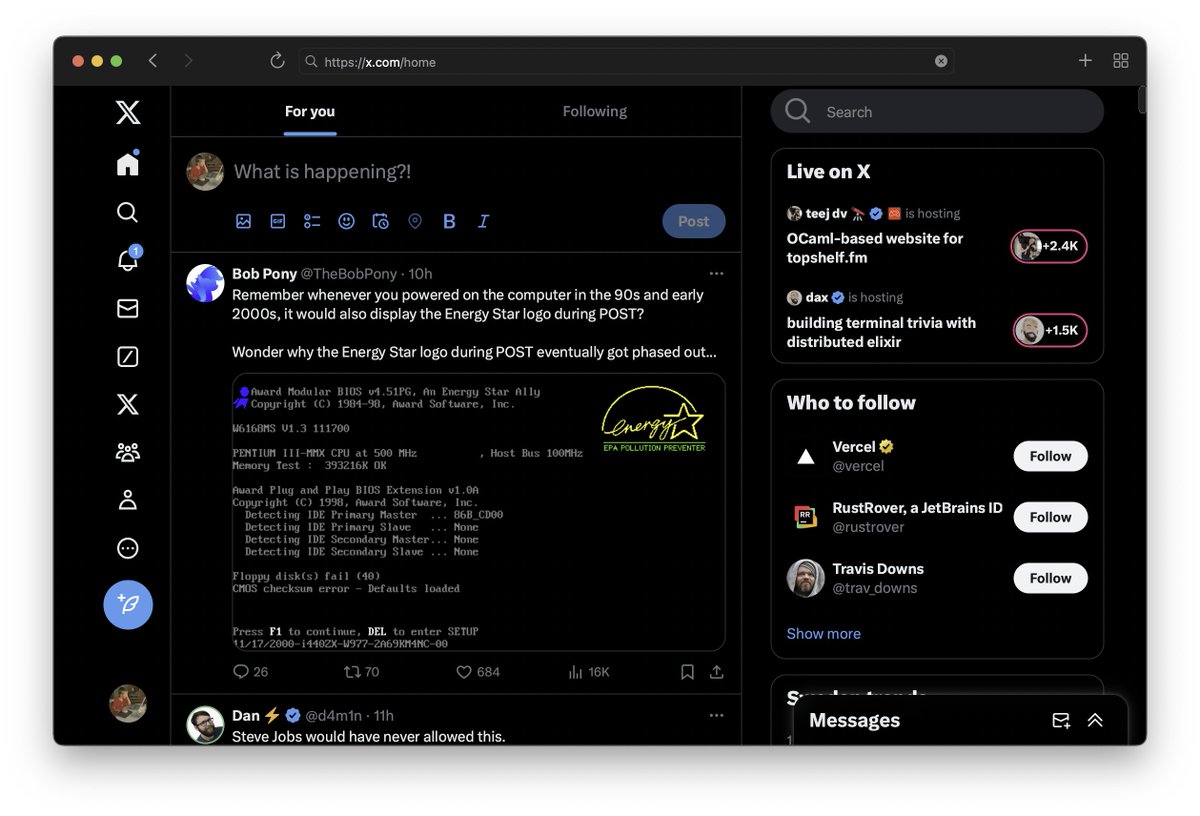This screenshot has width=1200, height=816.
Task: Open @TheBobPony handle
Action: pos(349,273)
